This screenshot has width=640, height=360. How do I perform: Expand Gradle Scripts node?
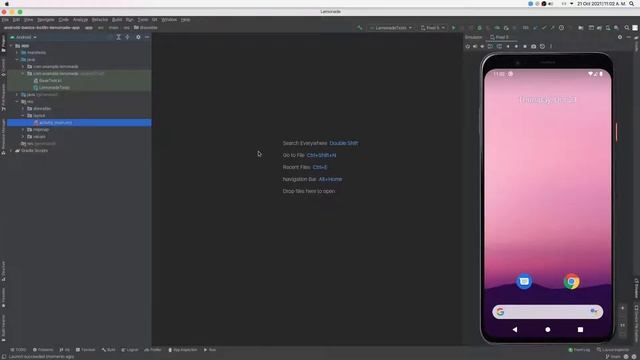(x=11, y=151)
